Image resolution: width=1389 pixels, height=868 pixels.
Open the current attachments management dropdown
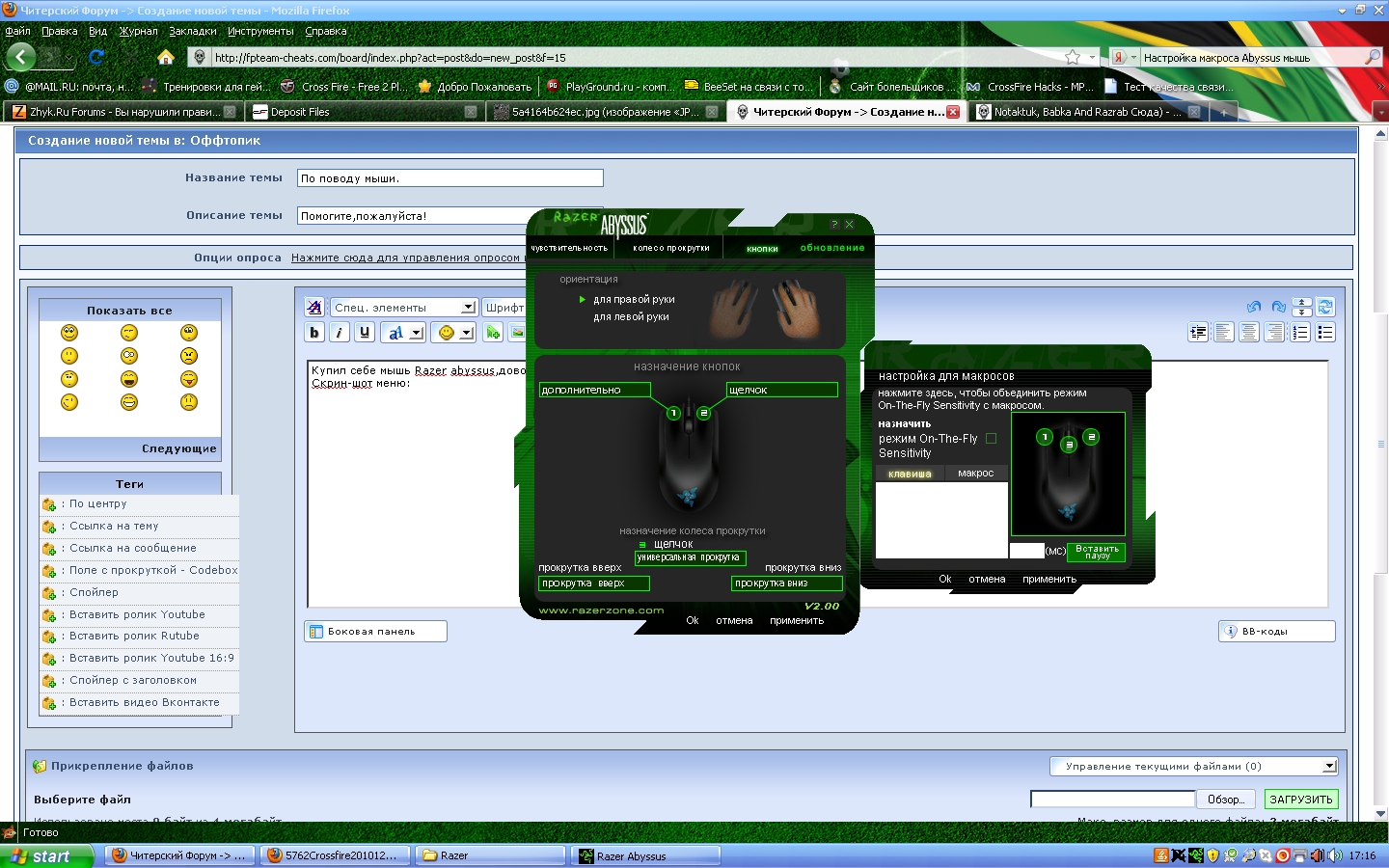(1193, 766)
